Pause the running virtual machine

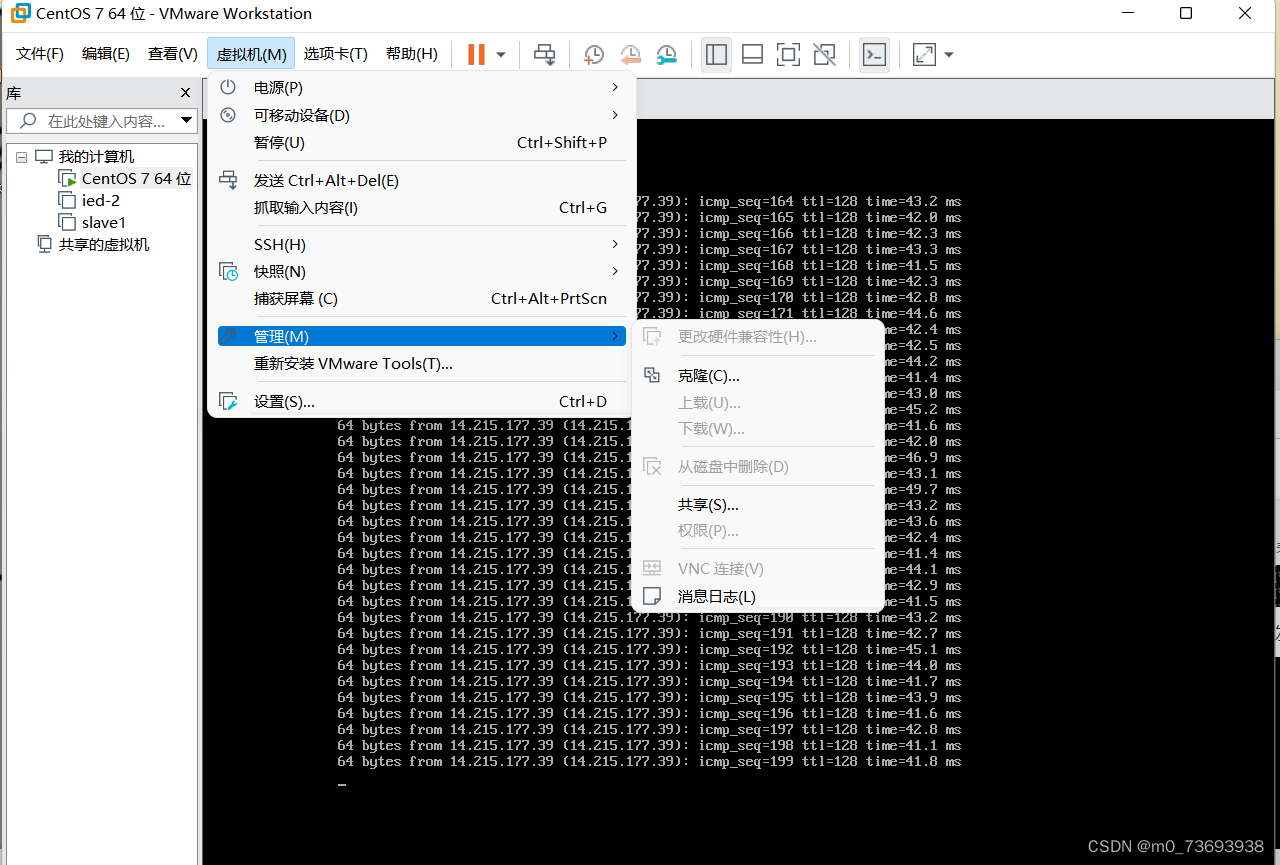coord(477,54)
